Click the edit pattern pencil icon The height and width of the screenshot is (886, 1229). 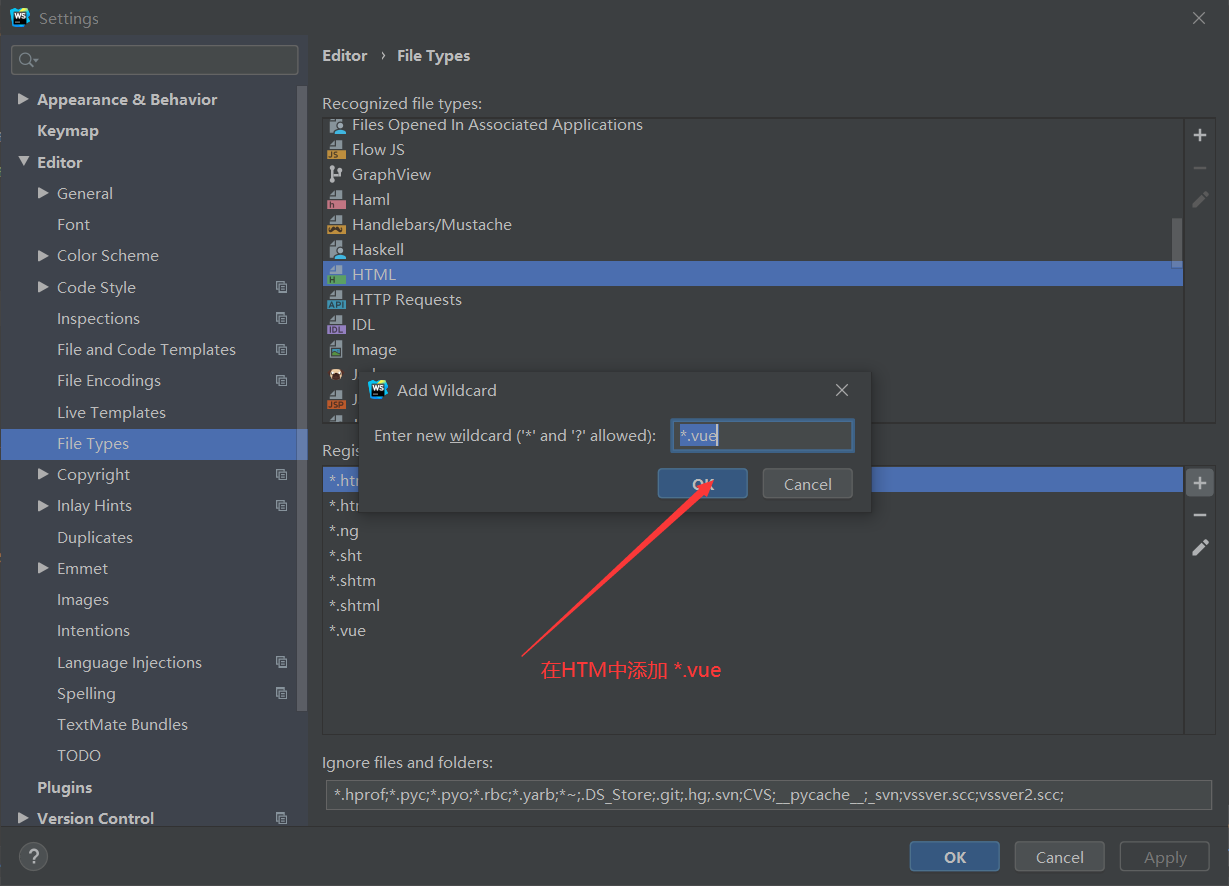1199,547
